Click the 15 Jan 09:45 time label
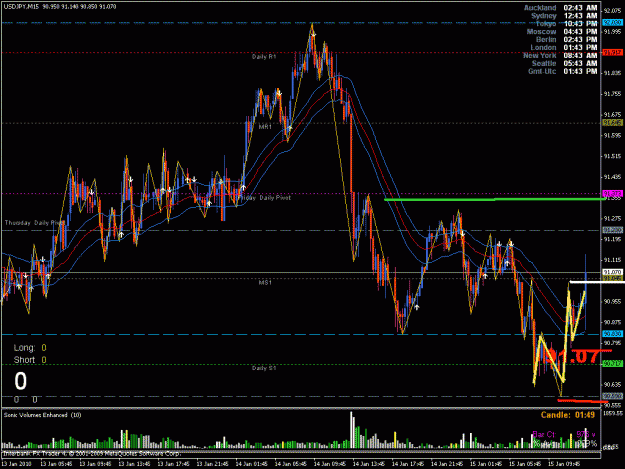Image resolution: width=625 pixels, height=469 pixels. (564, 464)
